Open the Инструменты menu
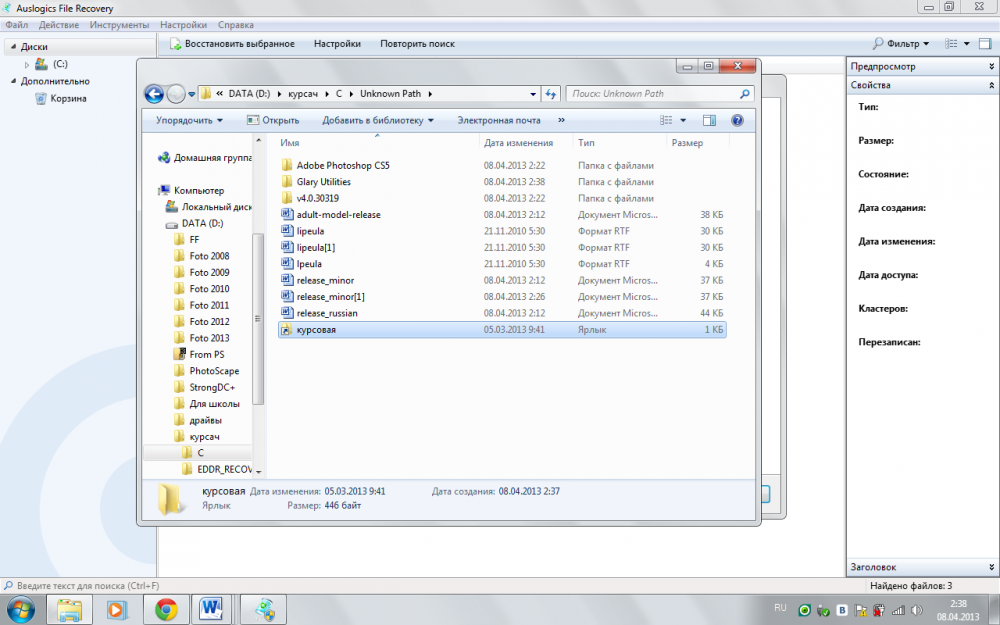1000x625 pixels. click(119, 25)
